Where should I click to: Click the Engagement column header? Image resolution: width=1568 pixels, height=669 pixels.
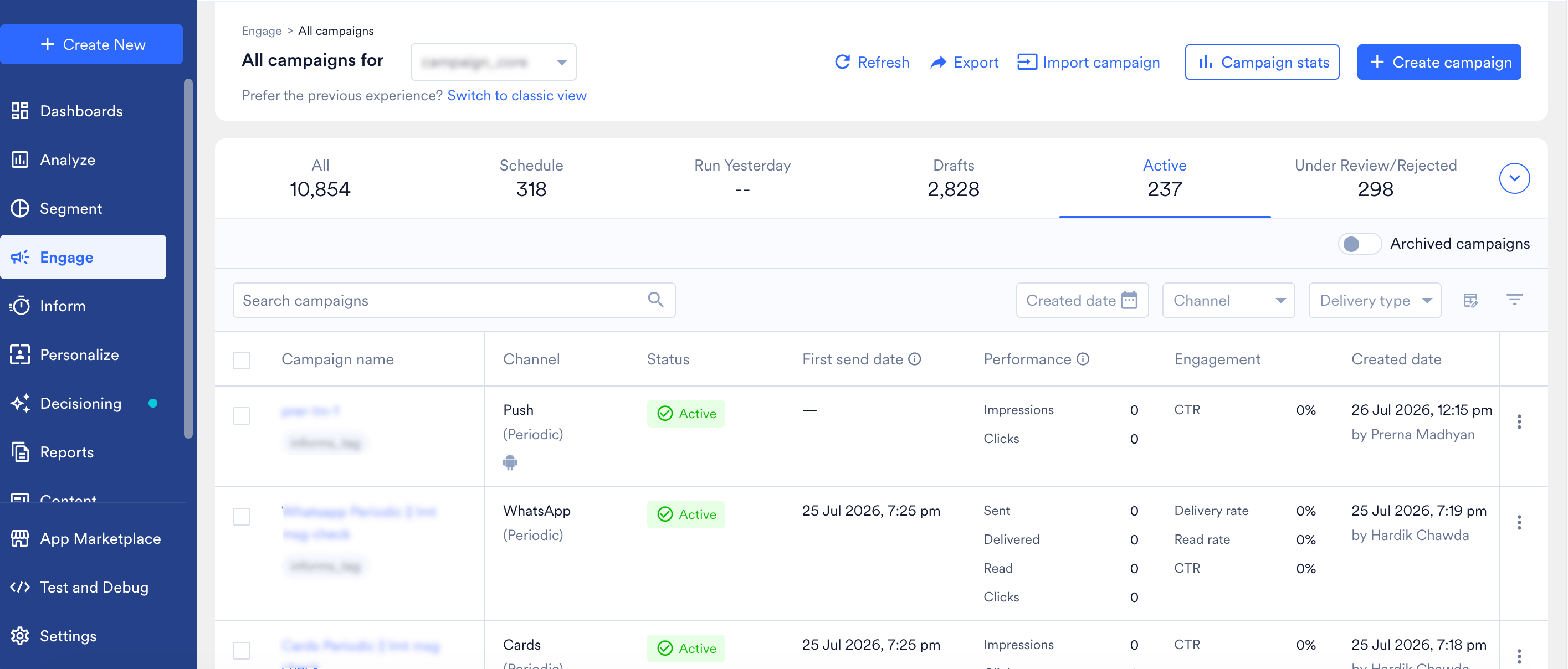point(1217,359)
